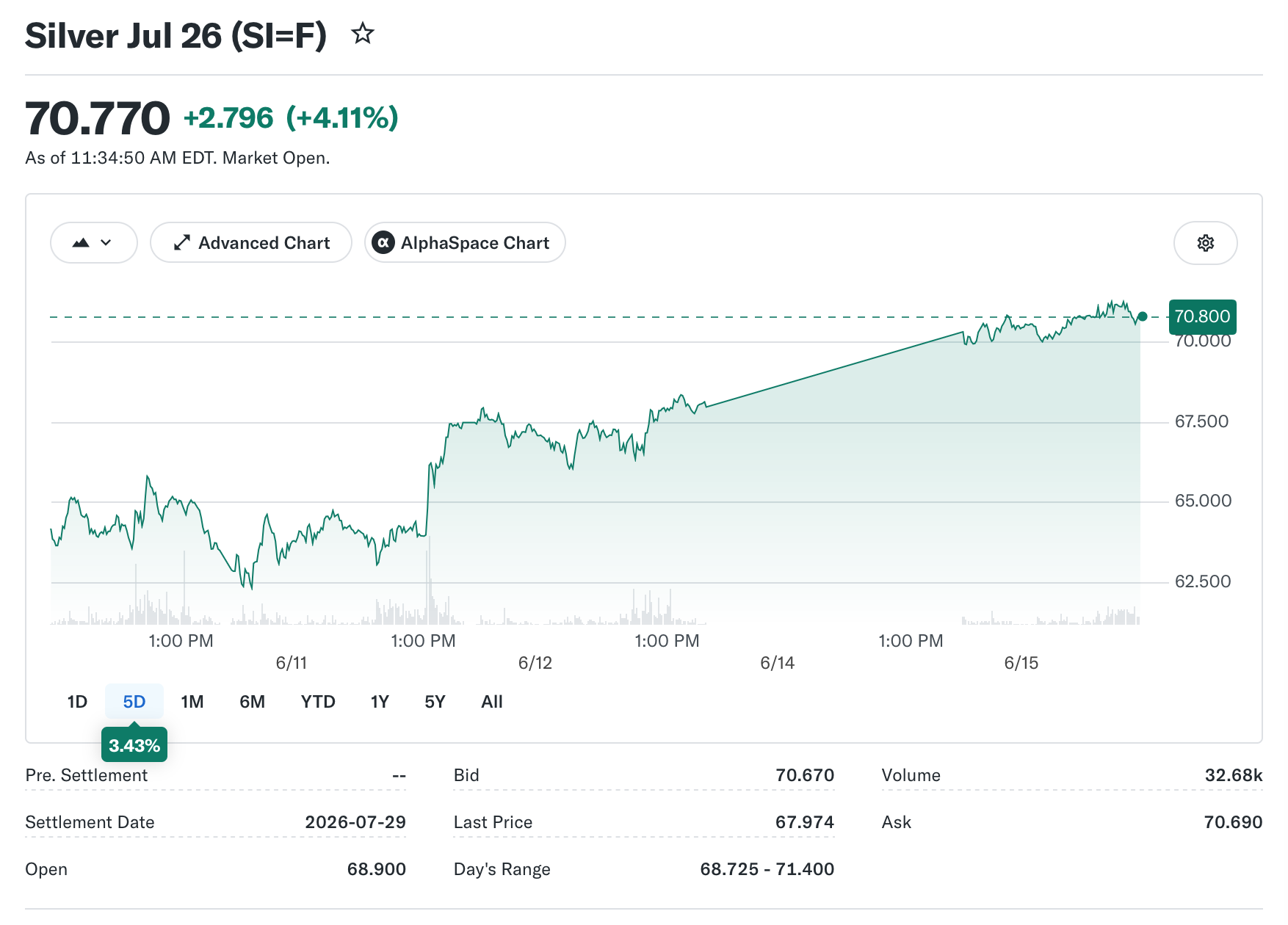The image size is (1288, 925).
Task: Click the Silver Jul 26 (SI=F) title
Action: pyautogui.click(x=176, y=35)
